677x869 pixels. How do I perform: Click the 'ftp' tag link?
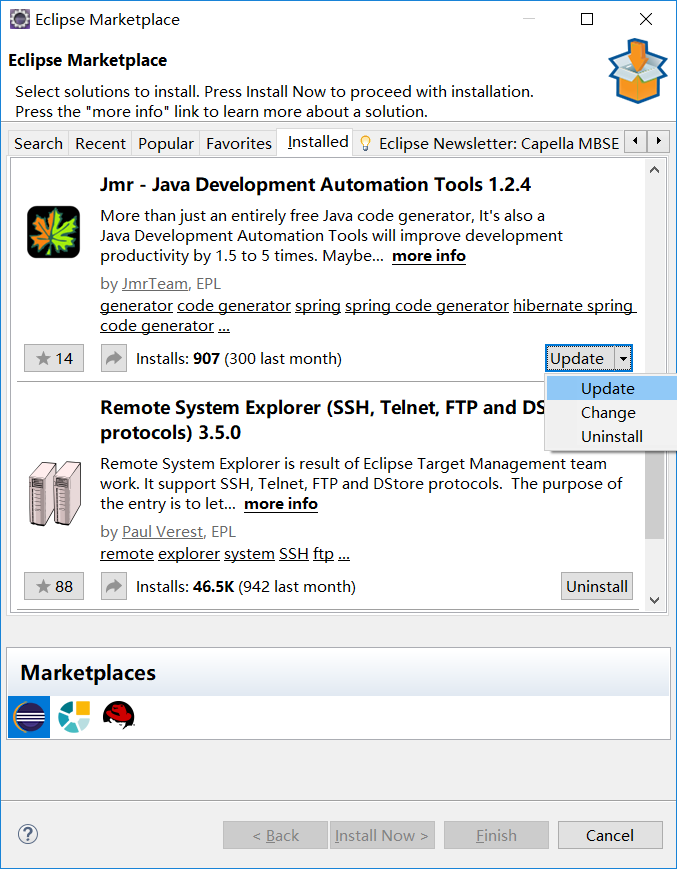pyautogui.click(x=324, y=554)
